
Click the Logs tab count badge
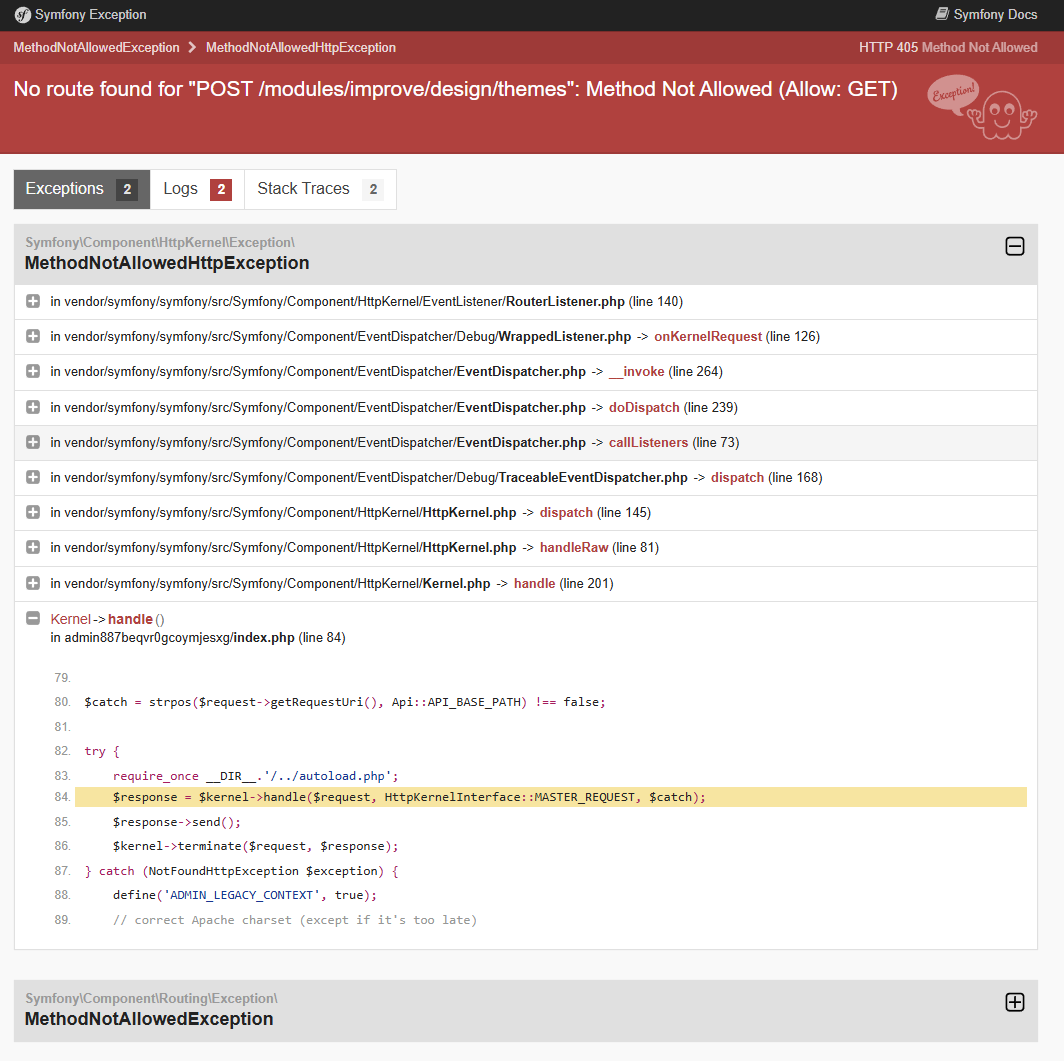coord(221,189)
